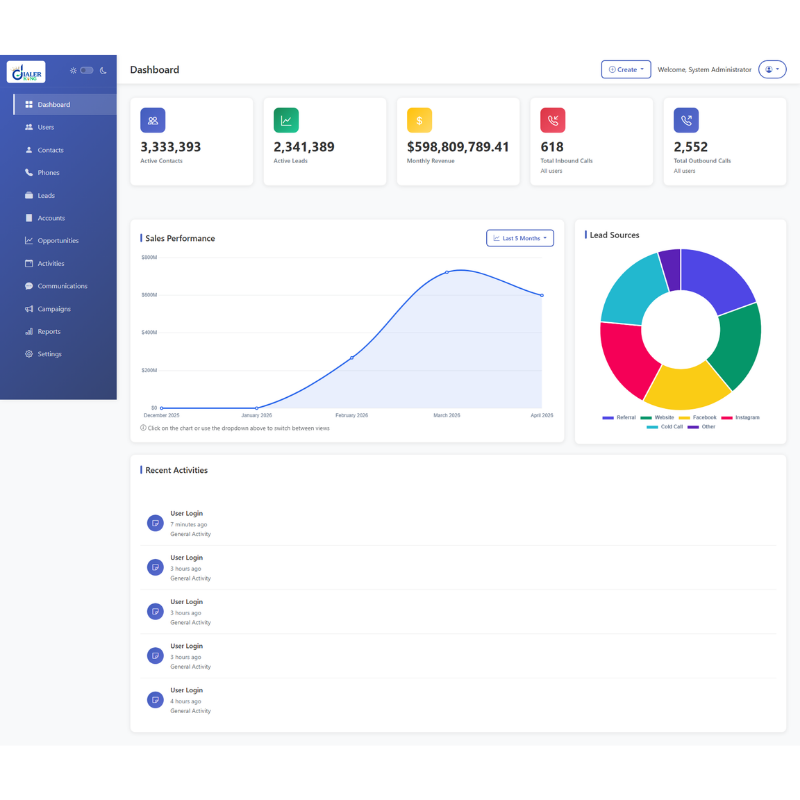
Task: Click the Active Leads chart icon
Action: coord(286,120)
